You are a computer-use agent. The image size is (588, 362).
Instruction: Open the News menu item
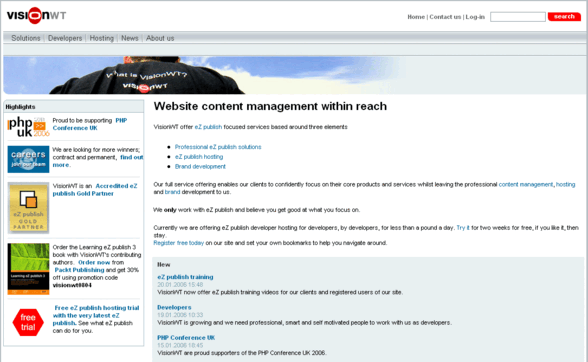tap(130, 38)
